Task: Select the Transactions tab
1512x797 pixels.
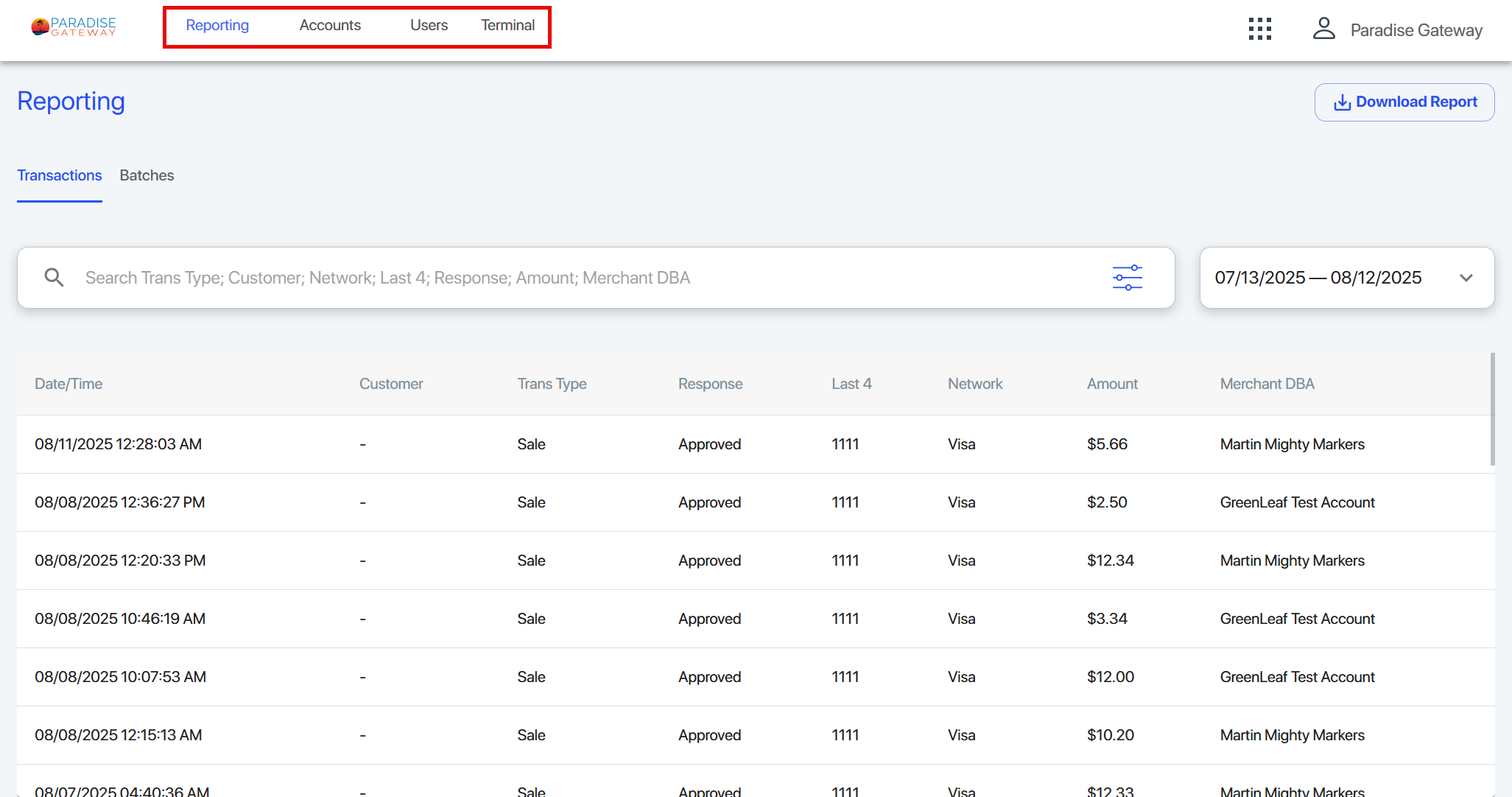Action: tap(60, 175)
